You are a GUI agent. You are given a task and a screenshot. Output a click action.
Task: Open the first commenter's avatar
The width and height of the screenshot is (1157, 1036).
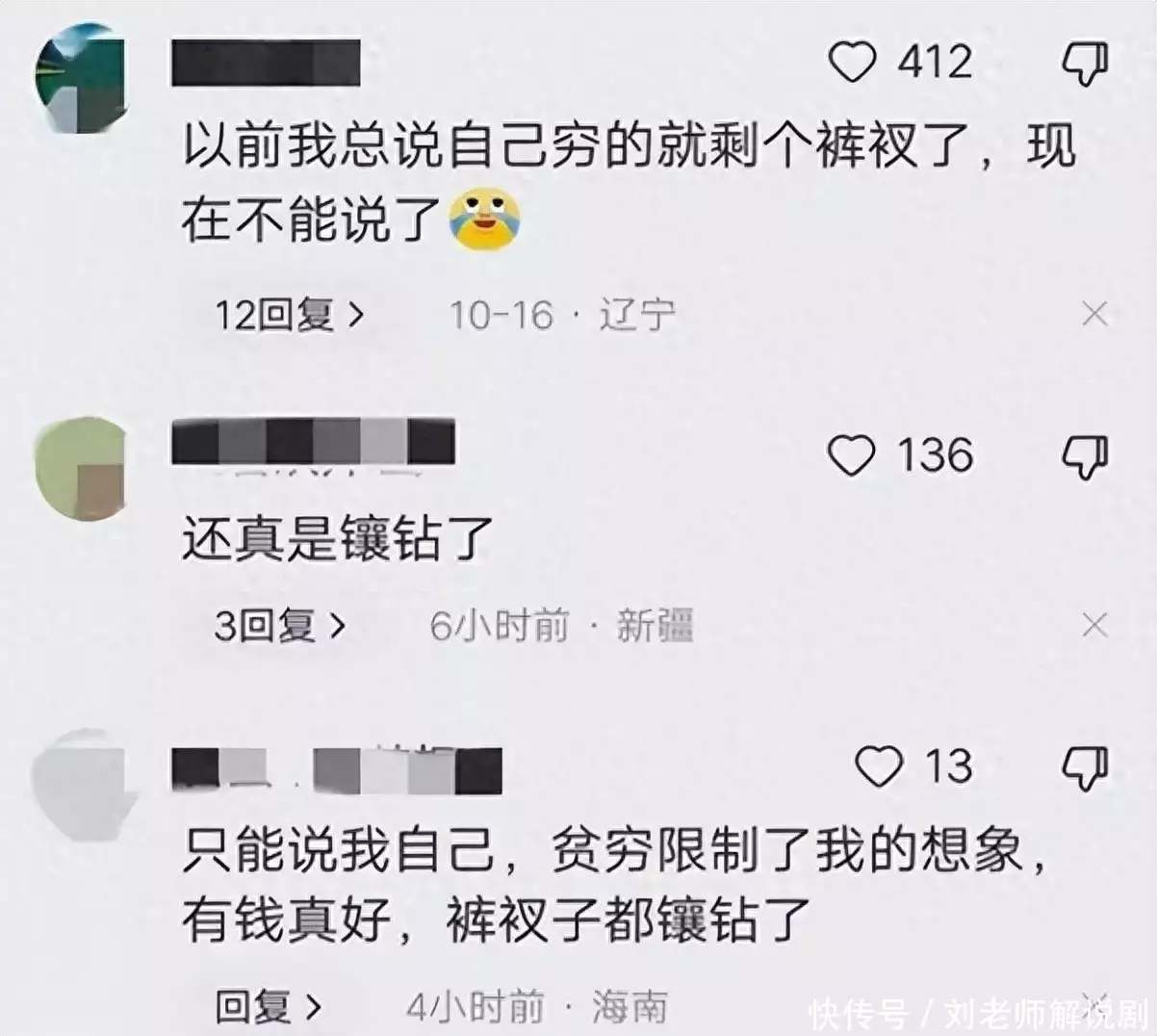[82, 77]
